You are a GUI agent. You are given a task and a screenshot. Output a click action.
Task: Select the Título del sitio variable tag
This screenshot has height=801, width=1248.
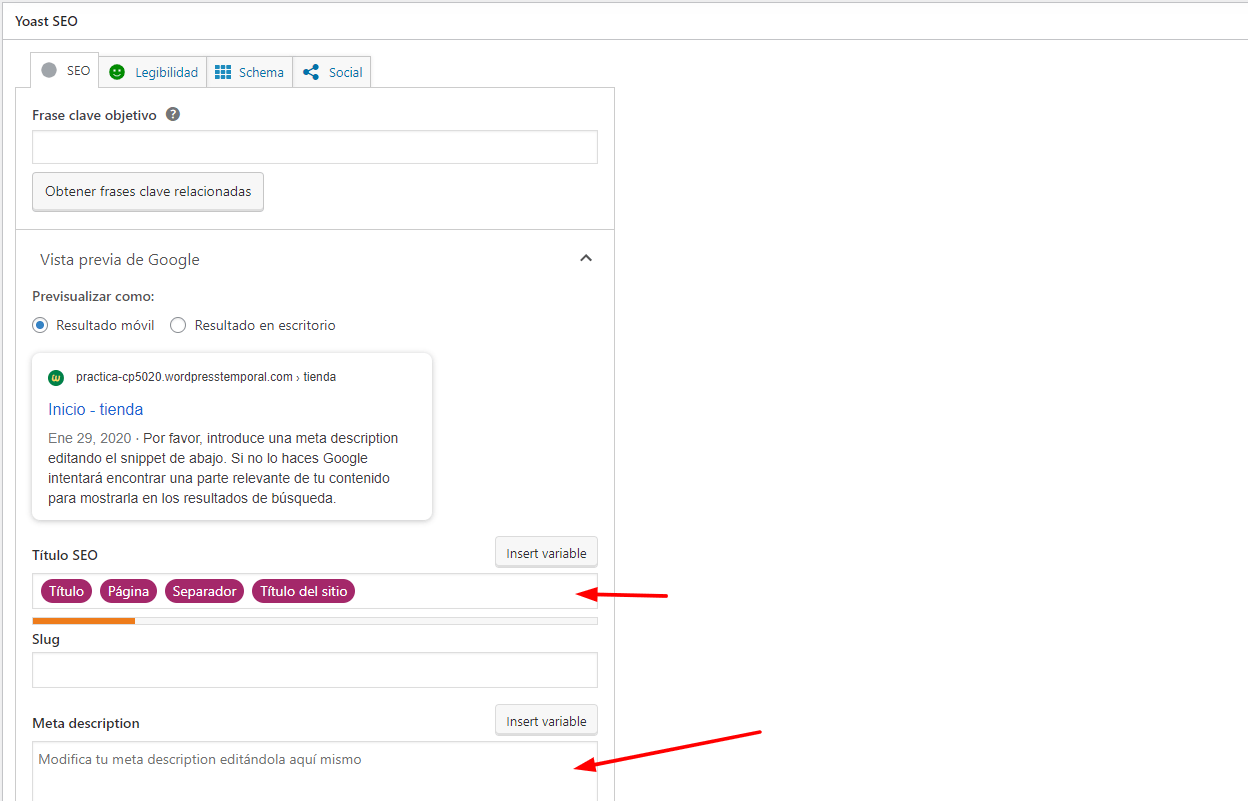[303, 591]
